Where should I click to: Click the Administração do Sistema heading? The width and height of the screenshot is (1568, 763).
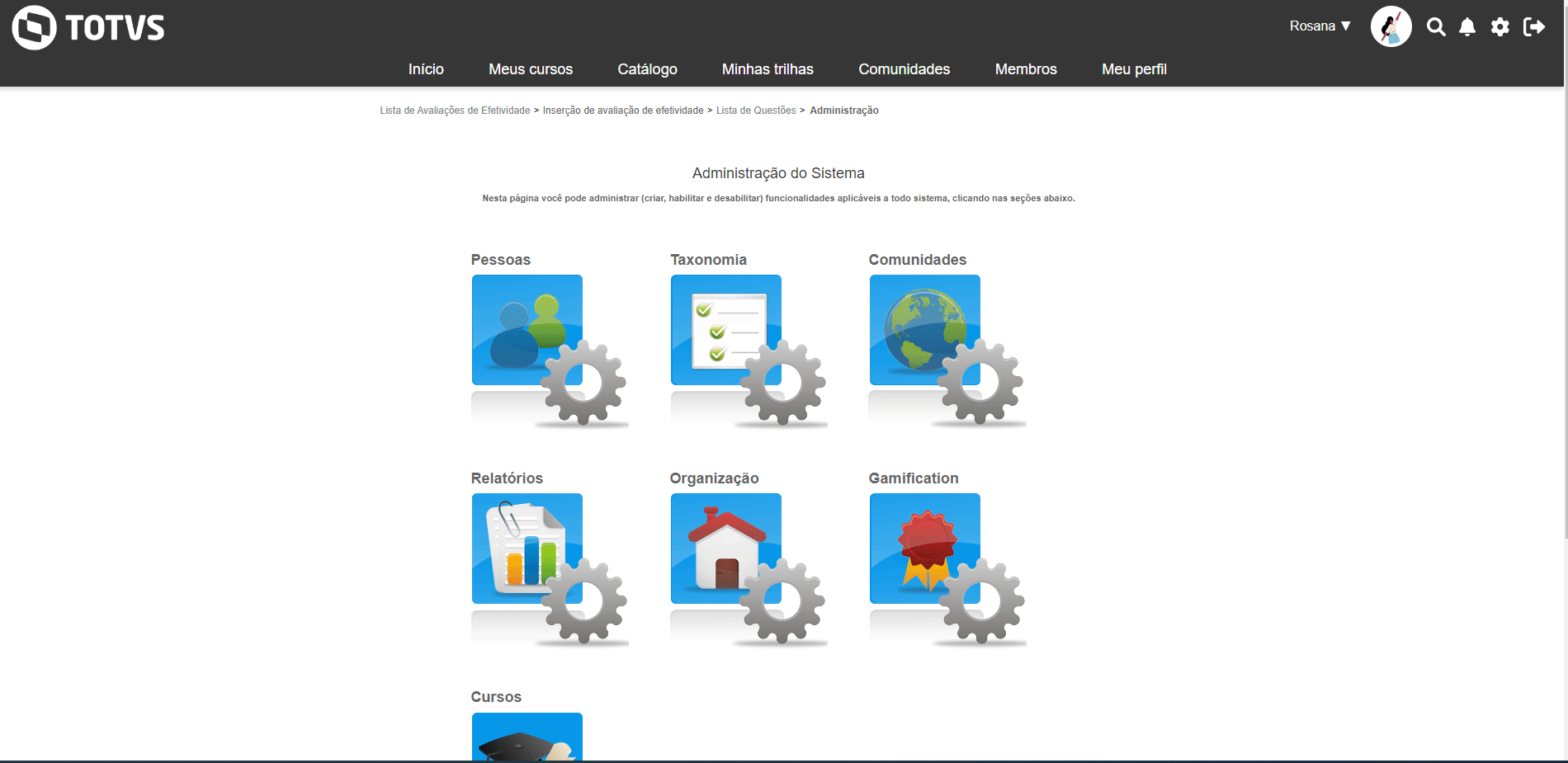(x=778, y=173)
